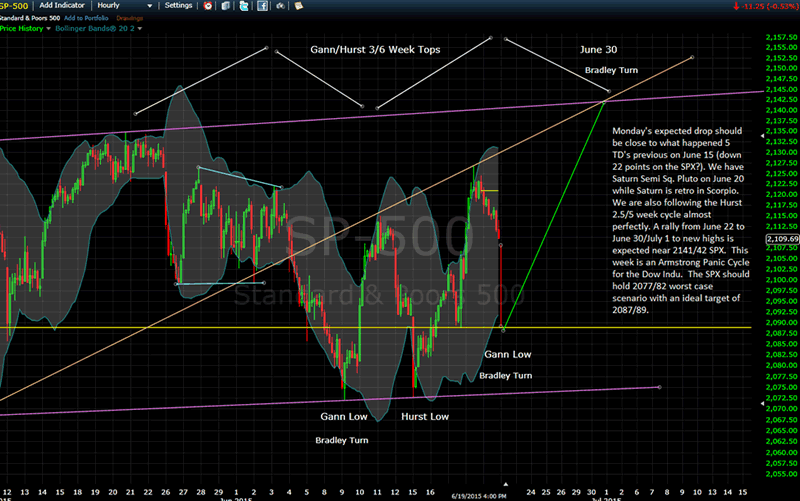Click the '6/19/2015 4:00 PM' date label

click(479, 496)
